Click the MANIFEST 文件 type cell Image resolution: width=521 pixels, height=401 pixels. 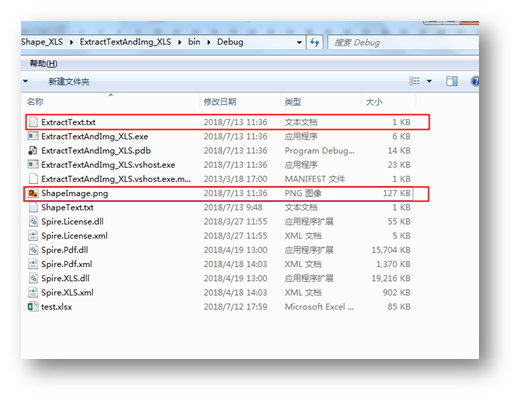coord(315,179)
